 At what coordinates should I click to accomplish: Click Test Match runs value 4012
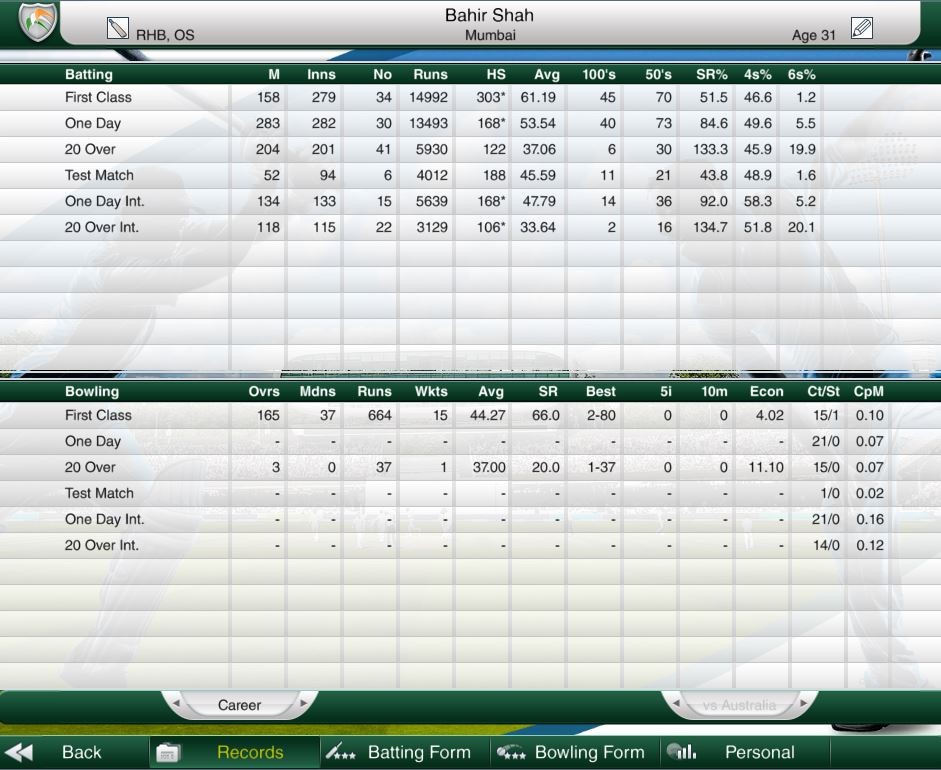click(x=431, y=175)
